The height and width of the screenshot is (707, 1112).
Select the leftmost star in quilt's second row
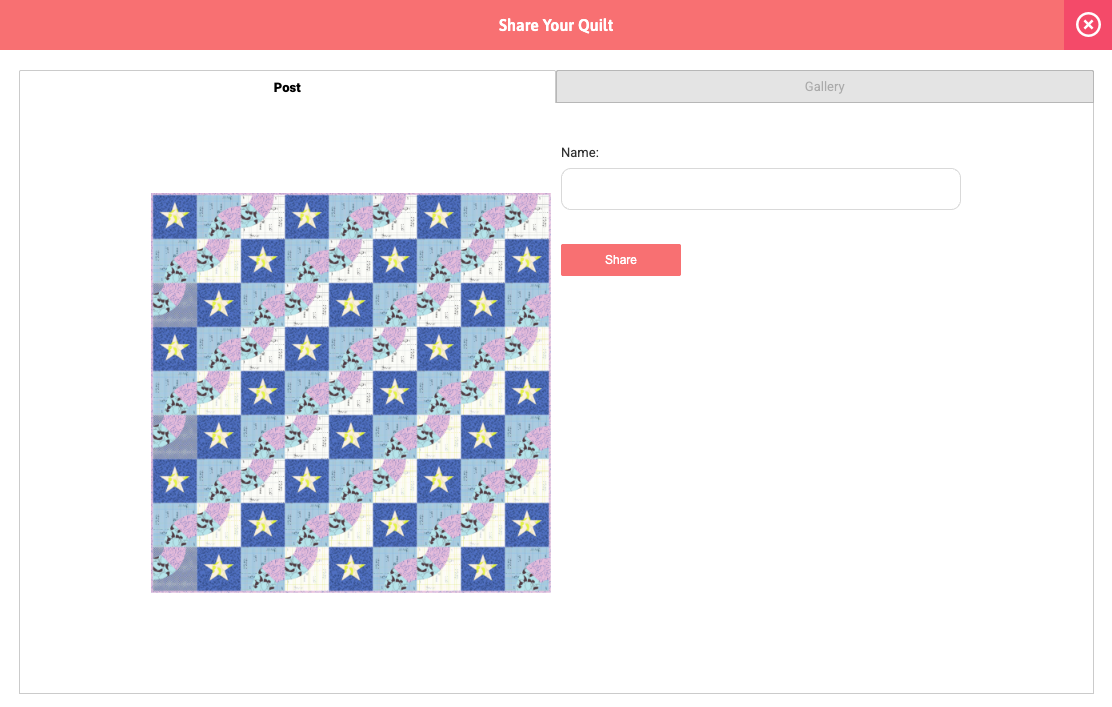262,260
